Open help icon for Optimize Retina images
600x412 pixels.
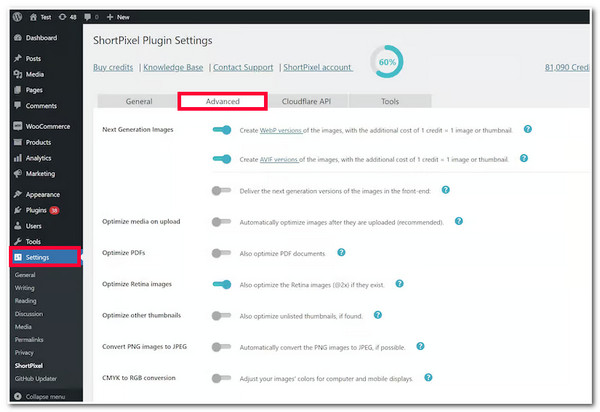(x=399, y=284)
